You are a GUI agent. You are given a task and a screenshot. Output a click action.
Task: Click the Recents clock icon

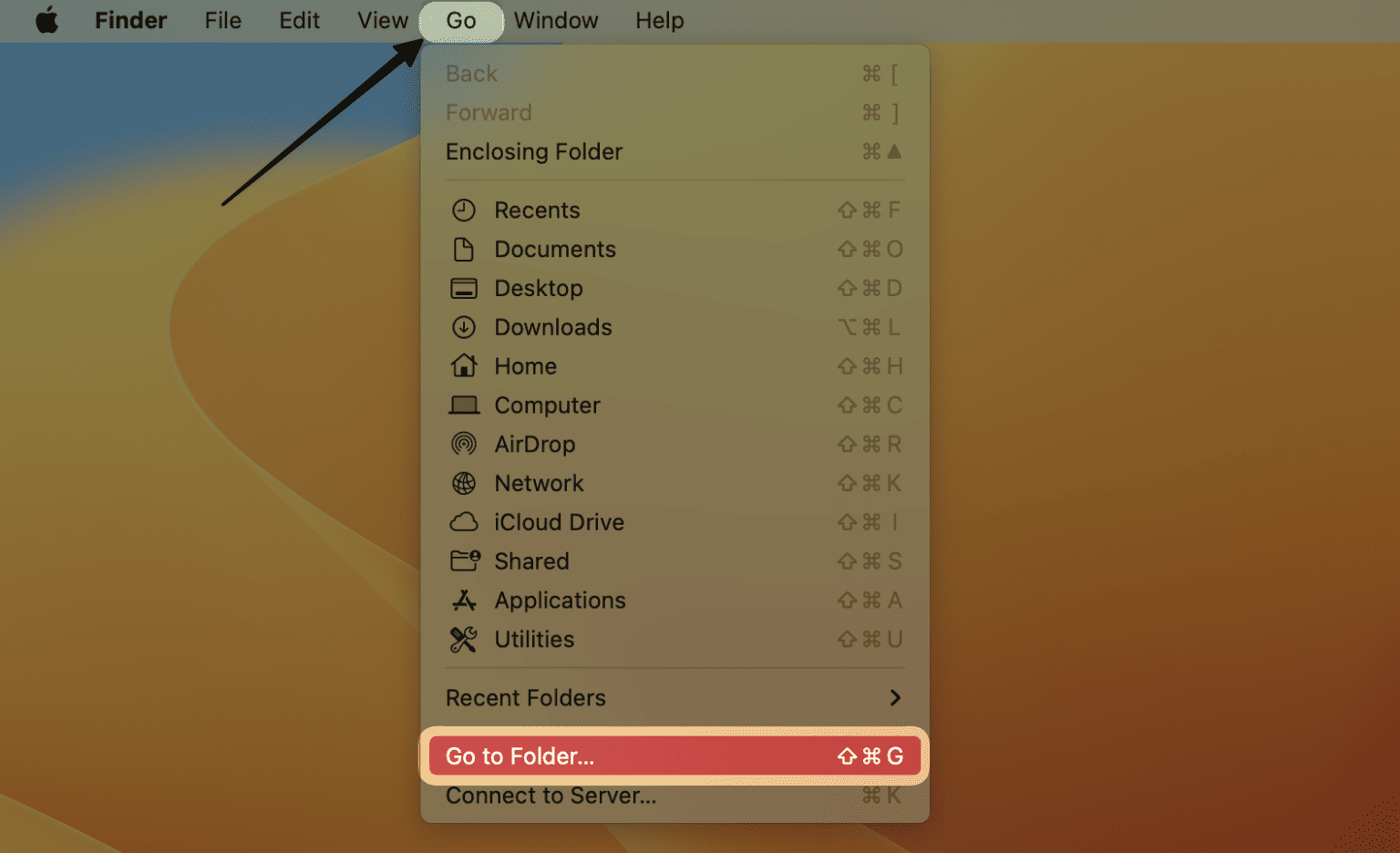pos(464,211)
